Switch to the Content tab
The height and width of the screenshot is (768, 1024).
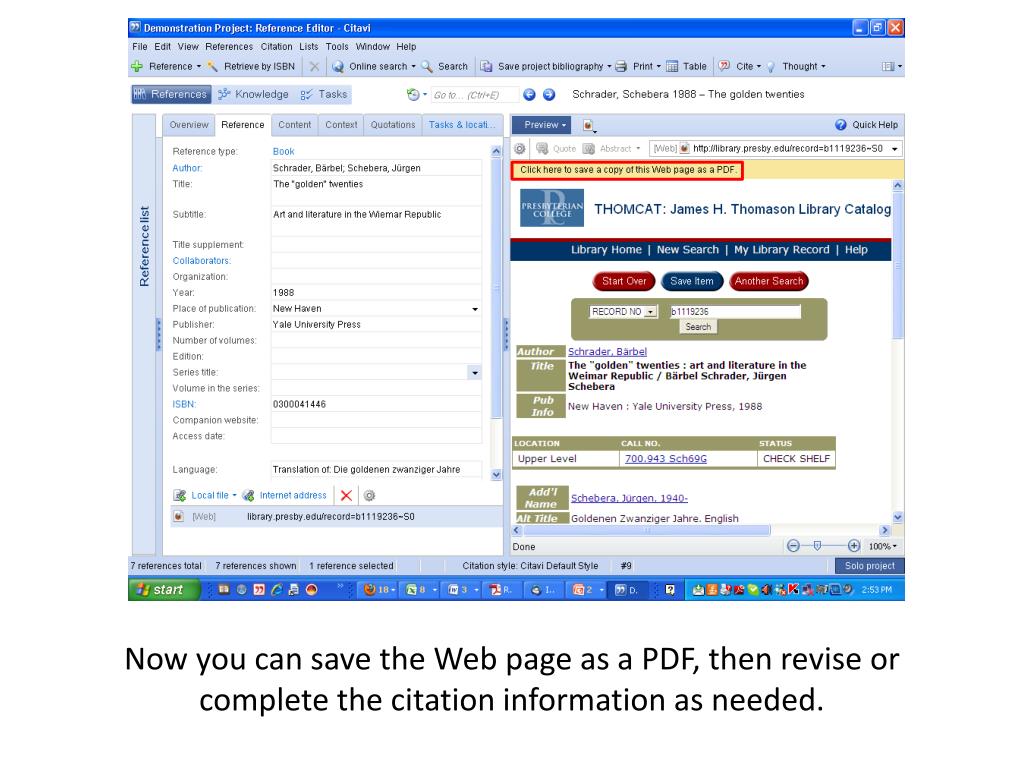pyautogui.click(x=295, y=125)
